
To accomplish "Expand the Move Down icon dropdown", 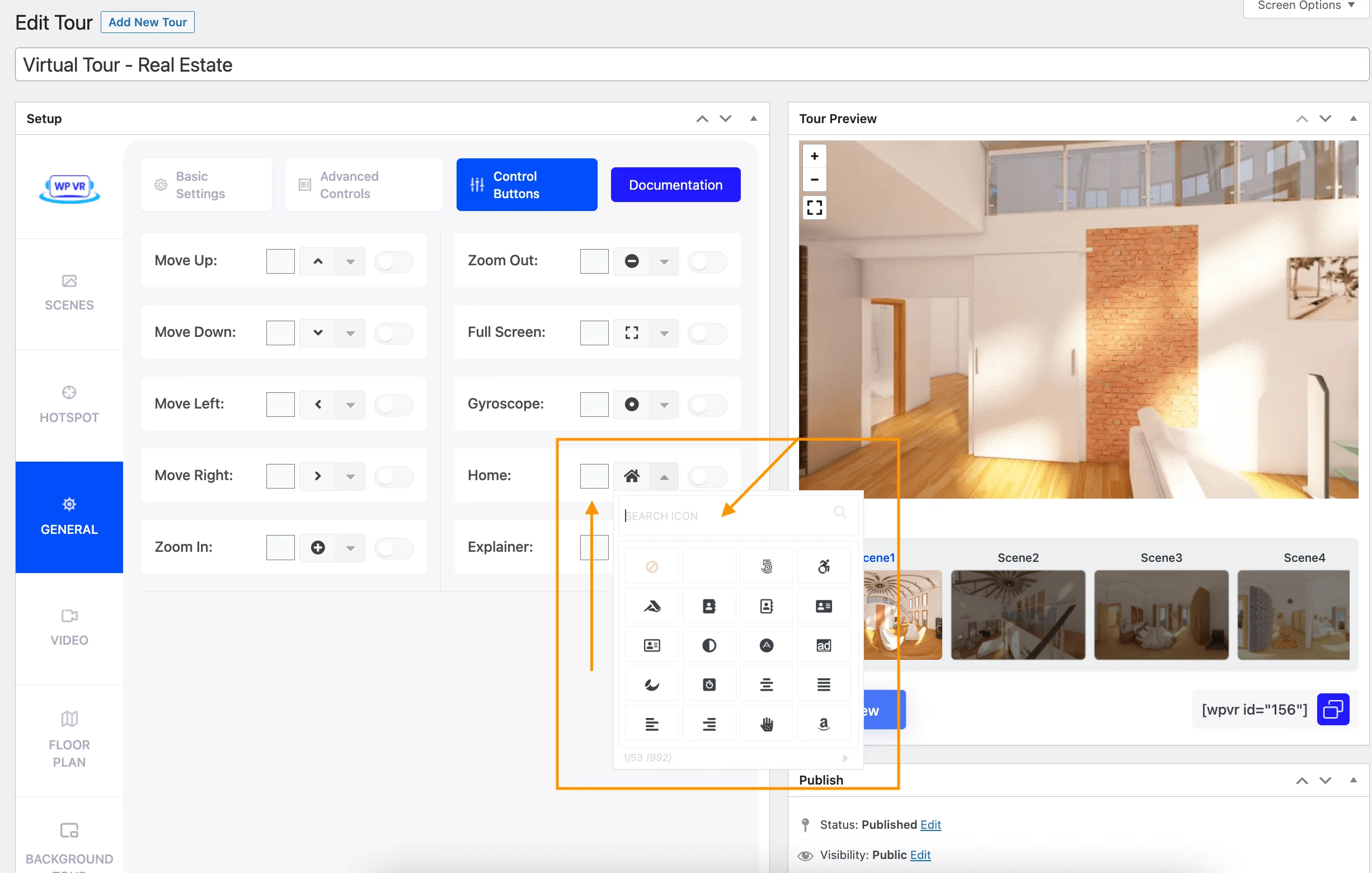I will click(350, 331).
